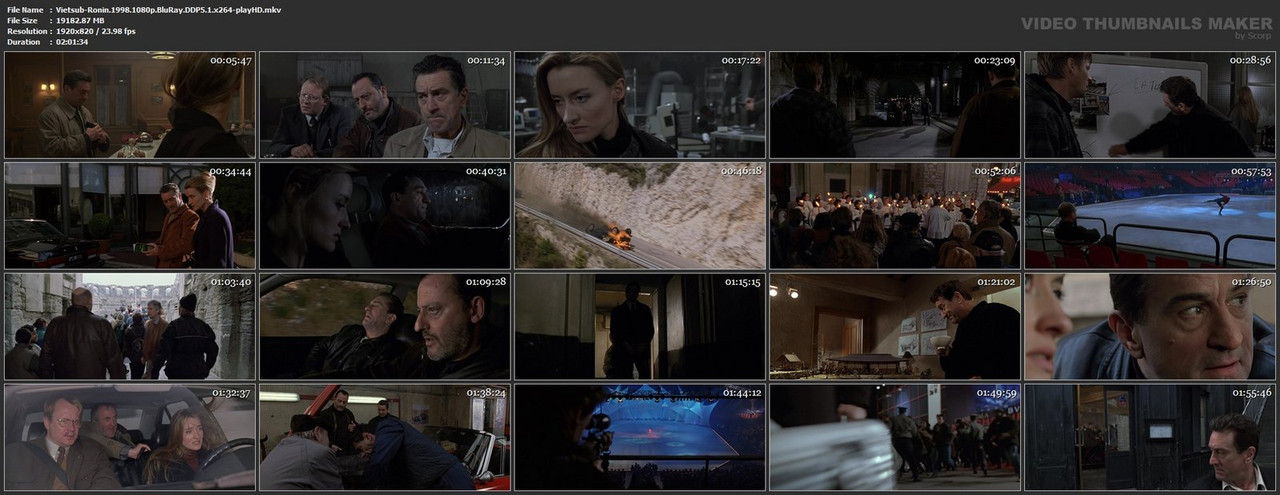This screenshot has height=495, width=1280.
Task: Select the thumbnail at timestamp 00:05:47
Action: pos(129,105)
